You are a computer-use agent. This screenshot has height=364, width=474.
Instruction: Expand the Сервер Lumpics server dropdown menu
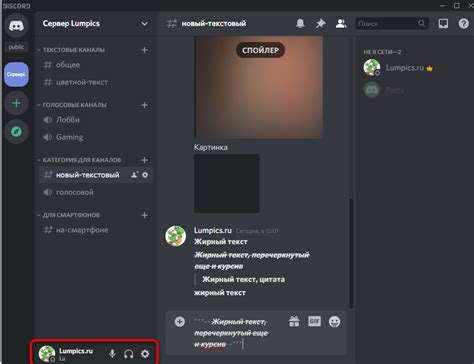point(144,24)
